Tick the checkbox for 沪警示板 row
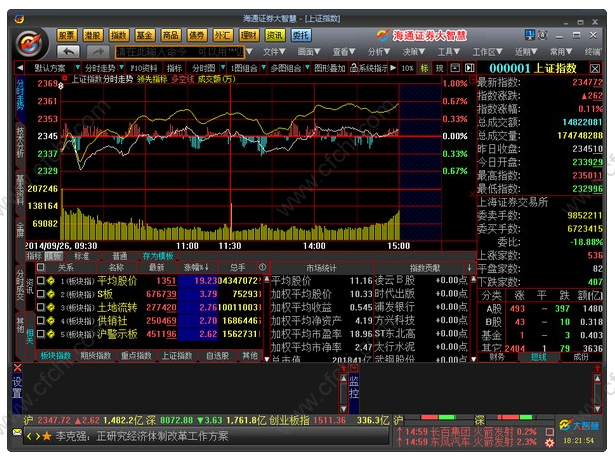Image resolution: width=615 pixels, height=460 pixels. pos(40,334)
